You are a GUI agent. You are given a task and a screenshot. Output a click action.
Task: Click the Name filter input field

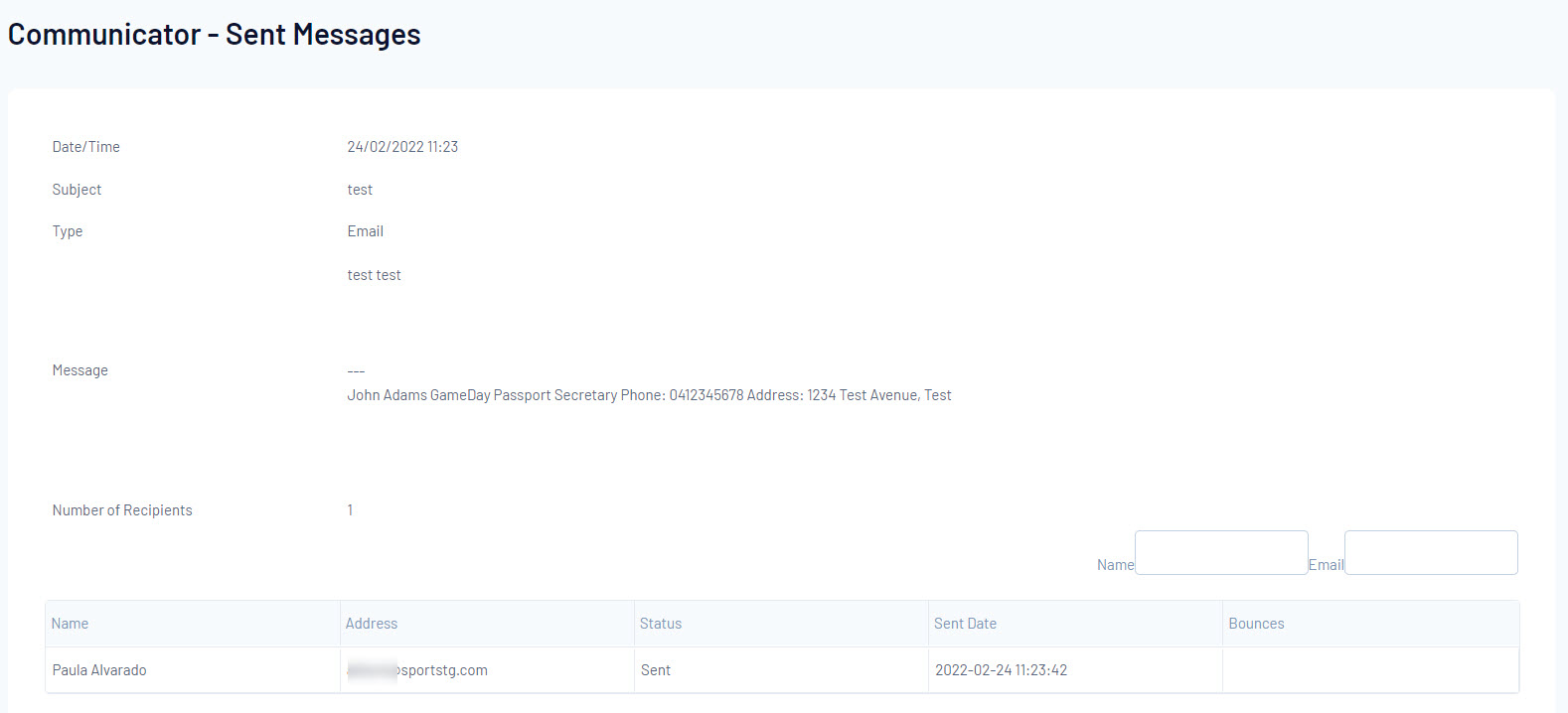tap(1221, 552)
